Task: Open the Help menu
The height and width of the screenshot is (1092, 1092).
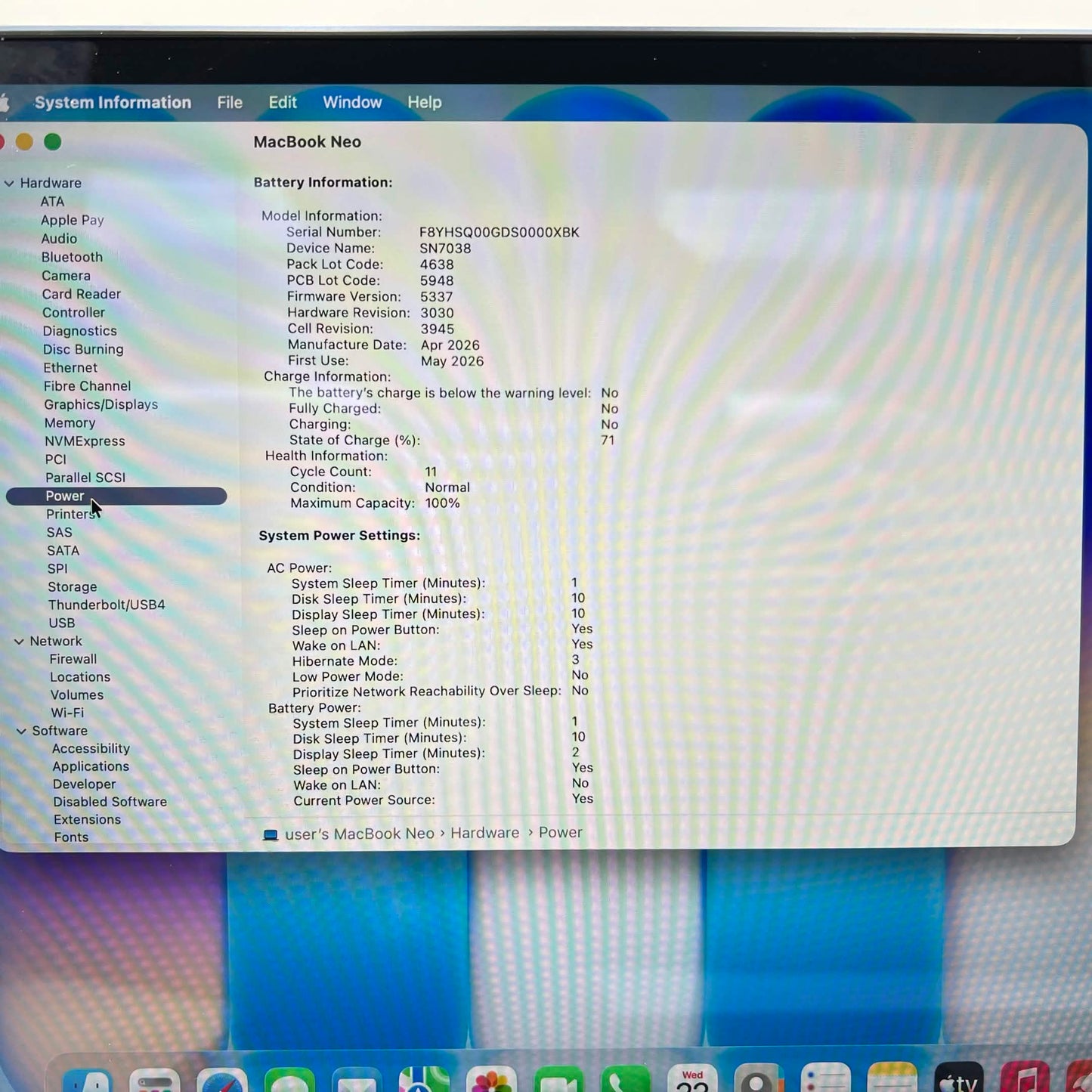Action: pyautogui.click(x=425, y=103)
